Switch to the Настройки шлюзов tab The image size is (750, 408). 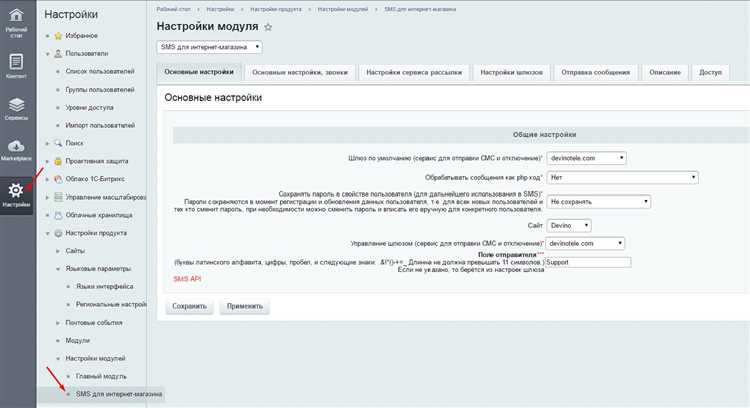tap(511, 73)
